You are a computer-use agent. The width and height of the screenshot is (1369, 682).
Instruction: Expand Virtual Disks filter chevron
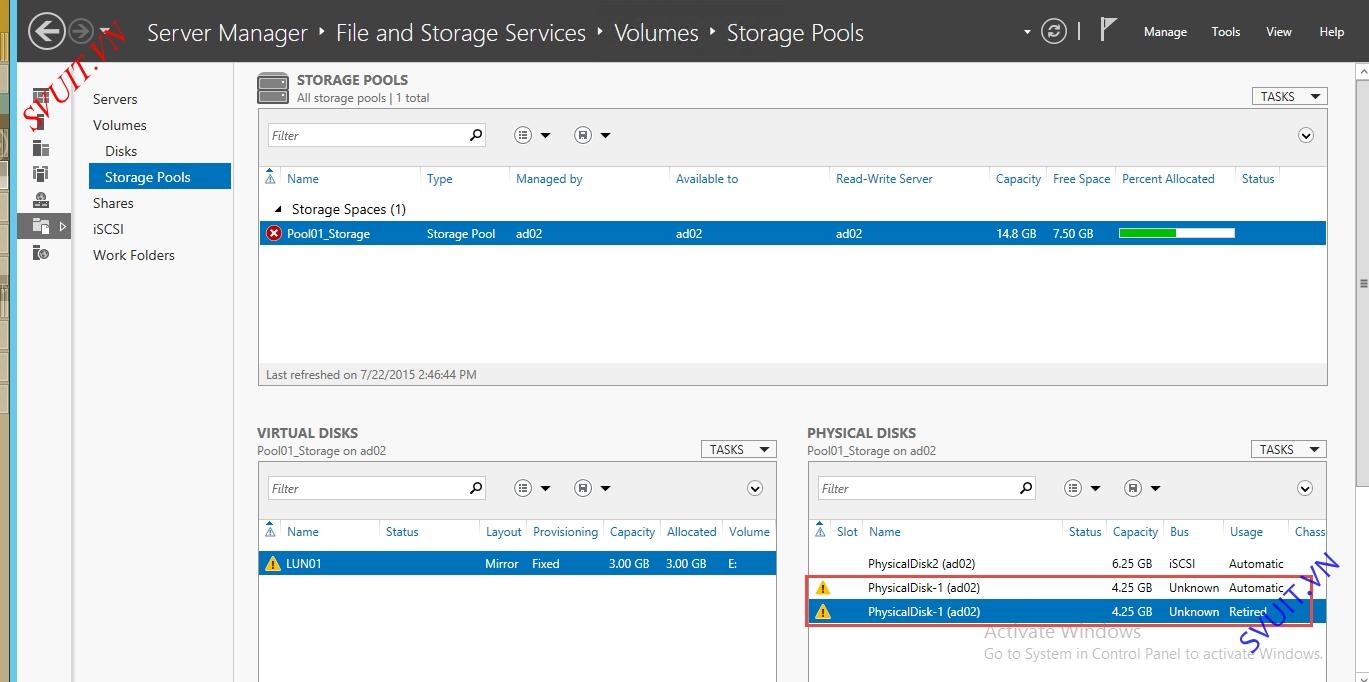[x=755, y=488]
